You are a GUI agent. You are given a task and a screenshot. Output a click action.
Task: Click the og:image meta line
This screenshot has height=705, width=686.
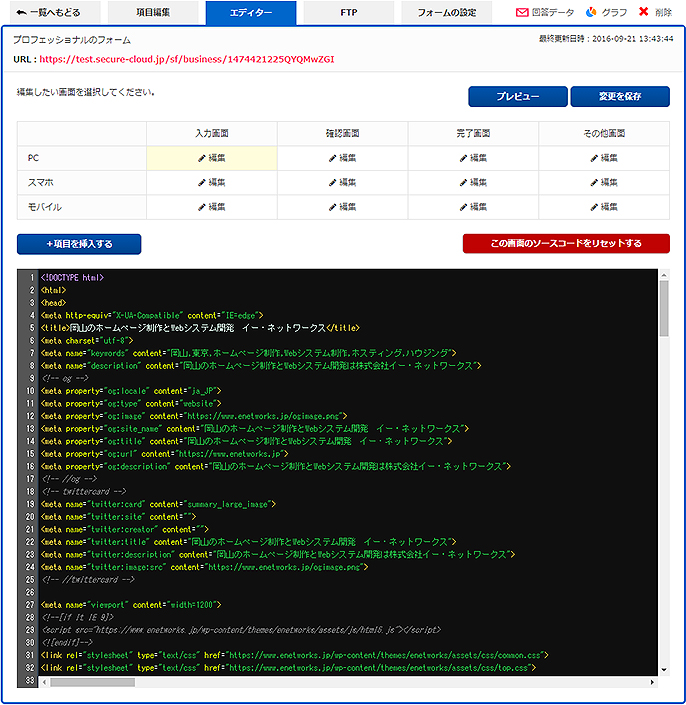click(x=194, y=416)
